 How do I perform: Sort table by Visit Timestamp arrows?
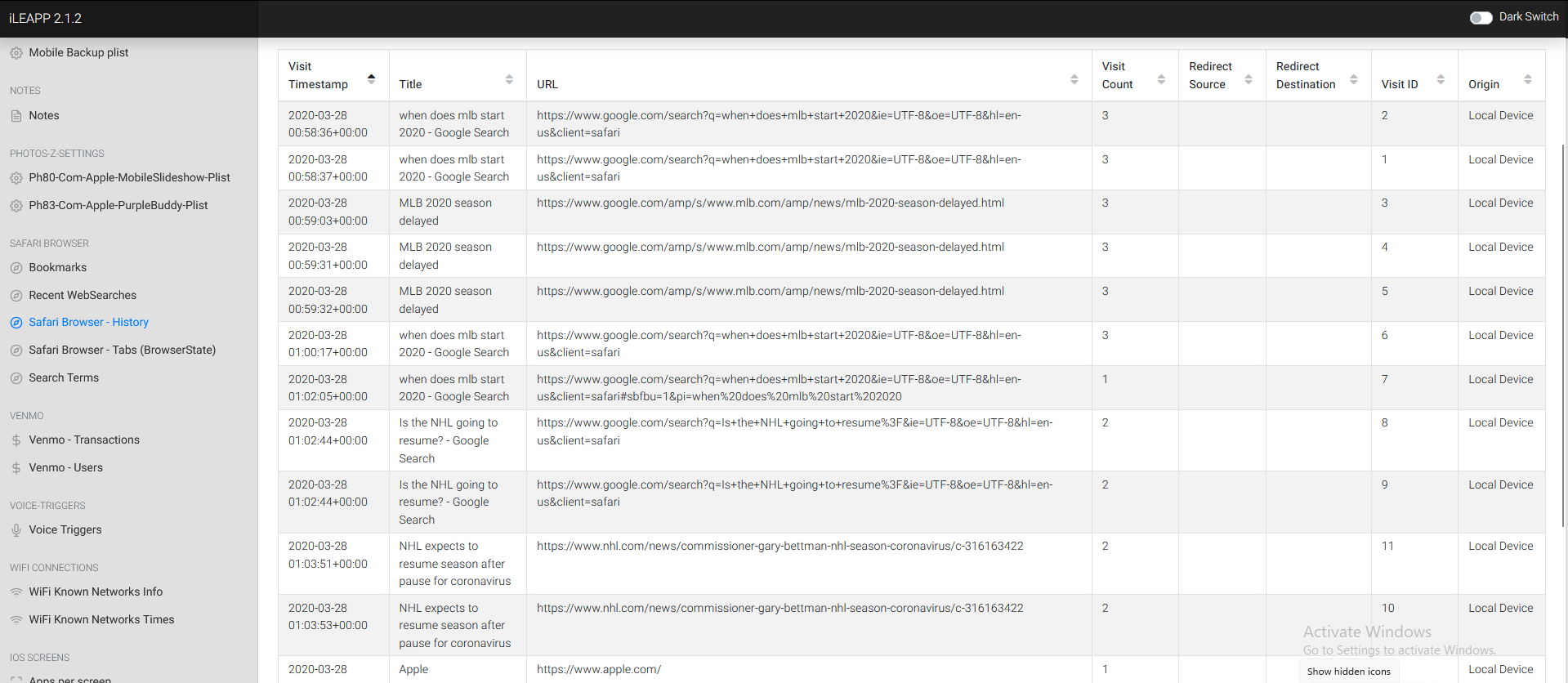(371, 79)
